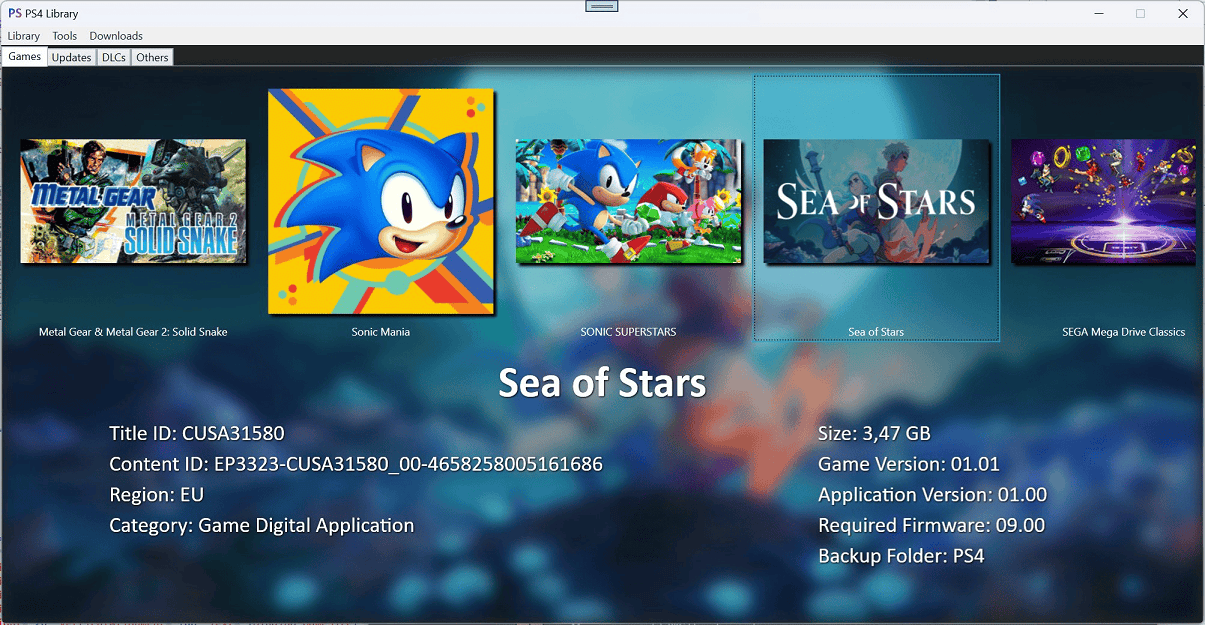Switch to the DLCs tab
Screen dimensions: 1205x625
pyautogui.click(x=114, y=58)
